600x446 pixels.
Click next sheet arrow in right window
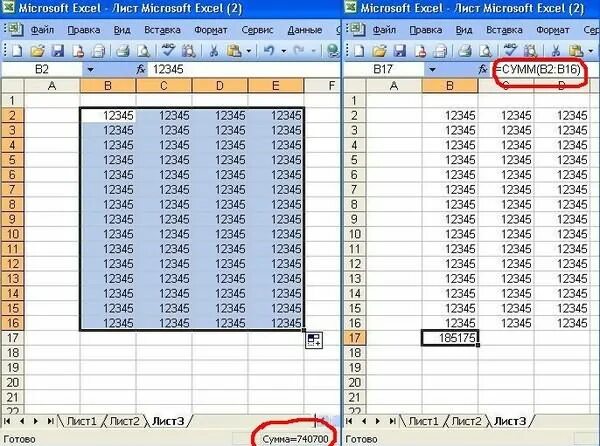(378, 421)
